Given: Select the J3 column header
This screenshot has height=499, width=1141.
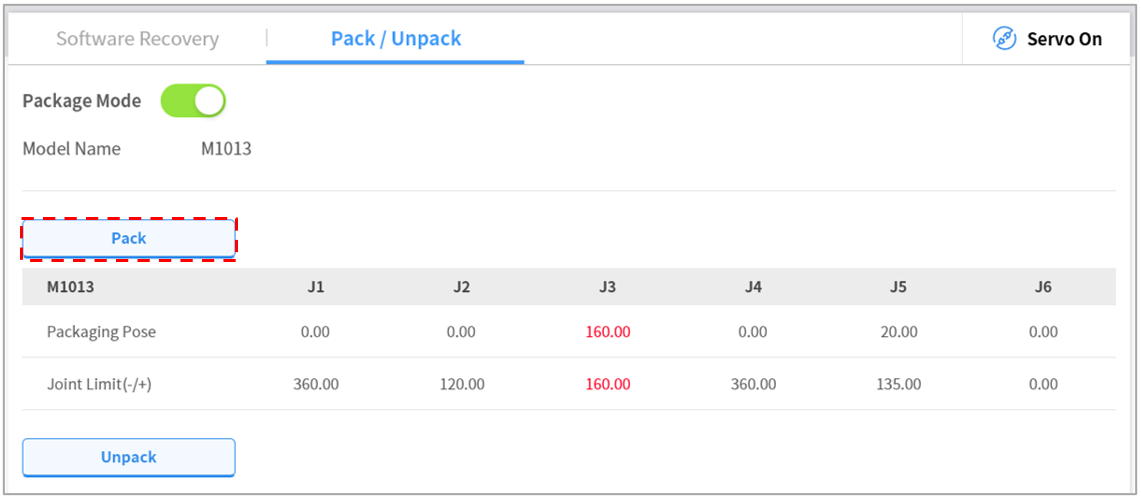Looking at the screenshot, I should pyautogui.click(x=607, y=287).
